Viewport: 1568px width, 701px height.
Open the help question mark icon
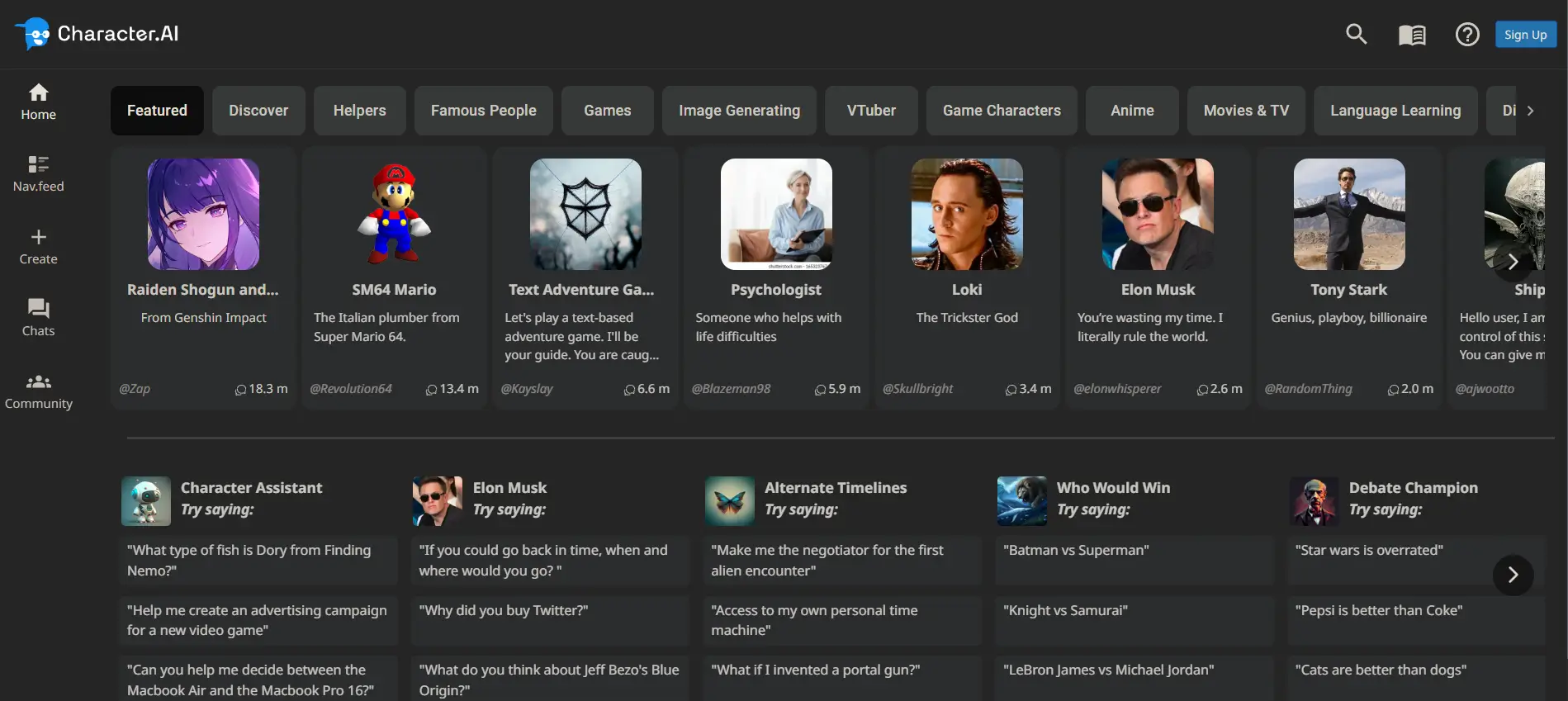click(x=1467, y=35)
